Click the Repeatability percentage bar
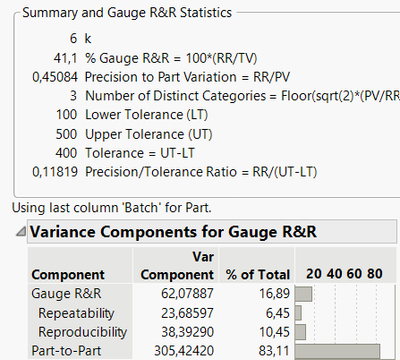The image size is (400, 360). pyautogui.click(x=298, y=313)
